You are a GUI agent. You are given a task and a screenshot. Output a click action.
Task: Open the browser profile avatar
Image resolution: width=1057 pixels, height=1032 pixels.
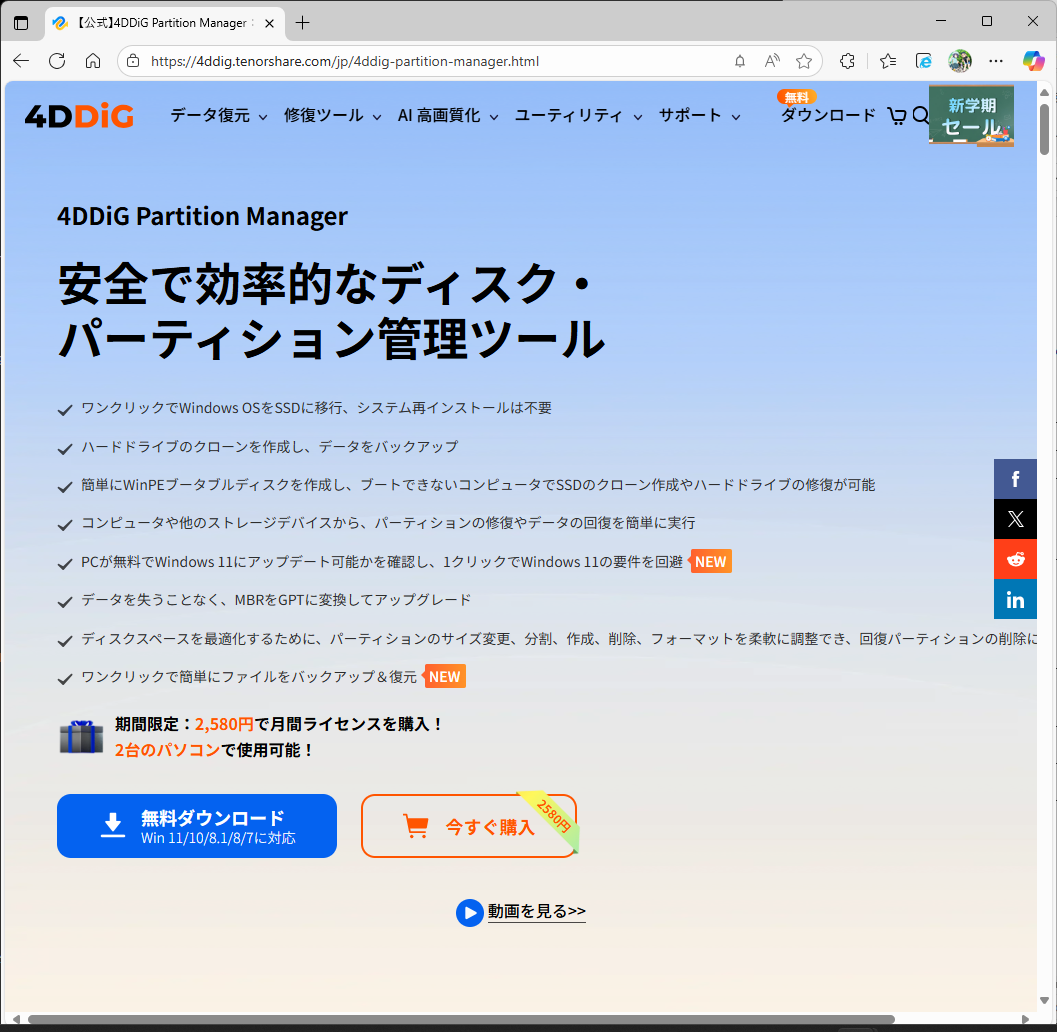coord(960,61)
